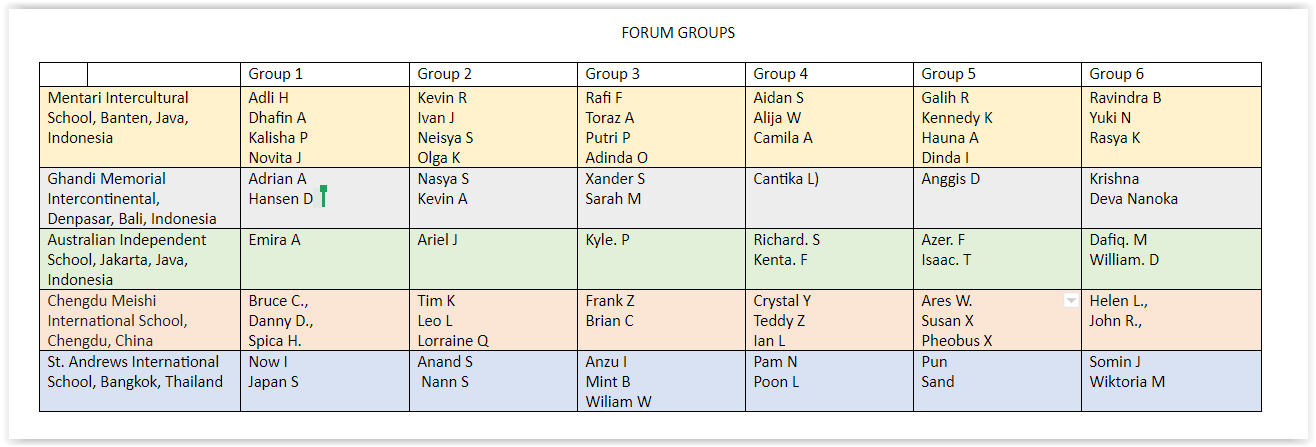Click the green cursor marker beside Hansen D

[x=323, y=196]
